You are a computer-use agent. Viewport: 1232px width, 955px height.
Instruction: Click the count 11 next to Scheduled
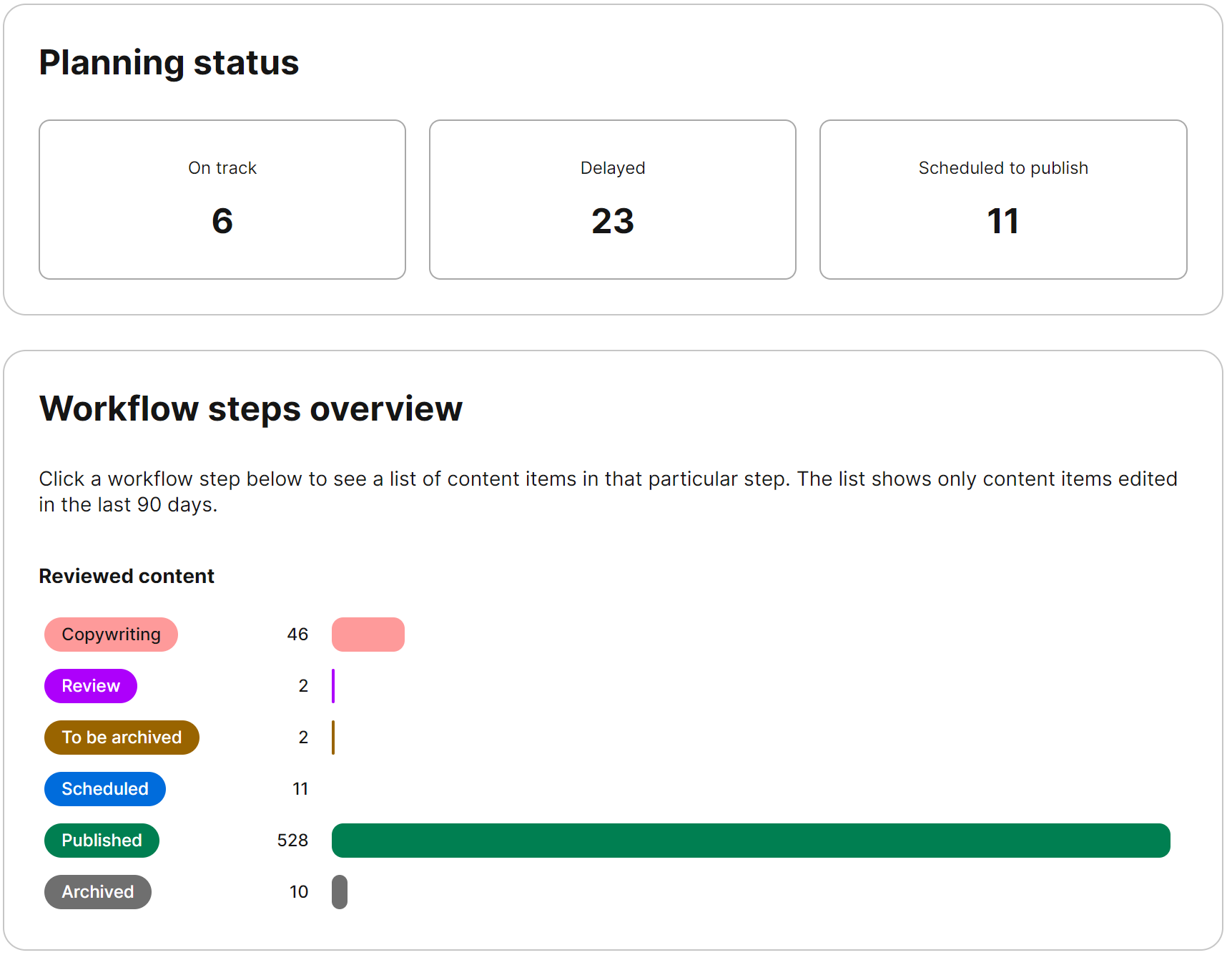(300, 788)
